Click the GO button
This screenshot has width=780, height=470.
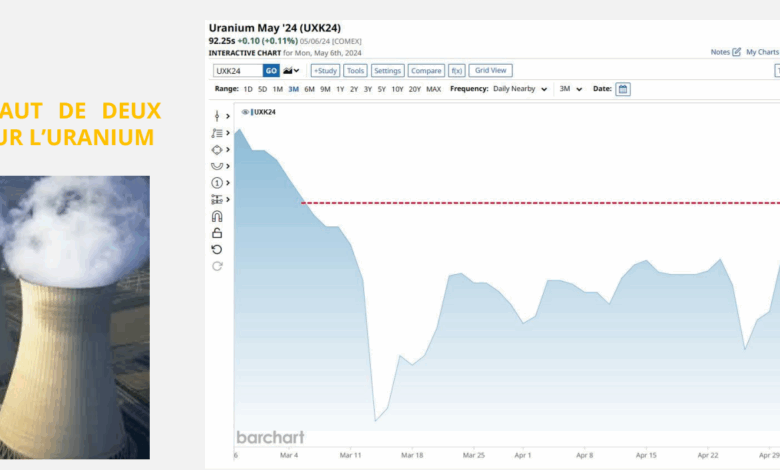(271, 71)
